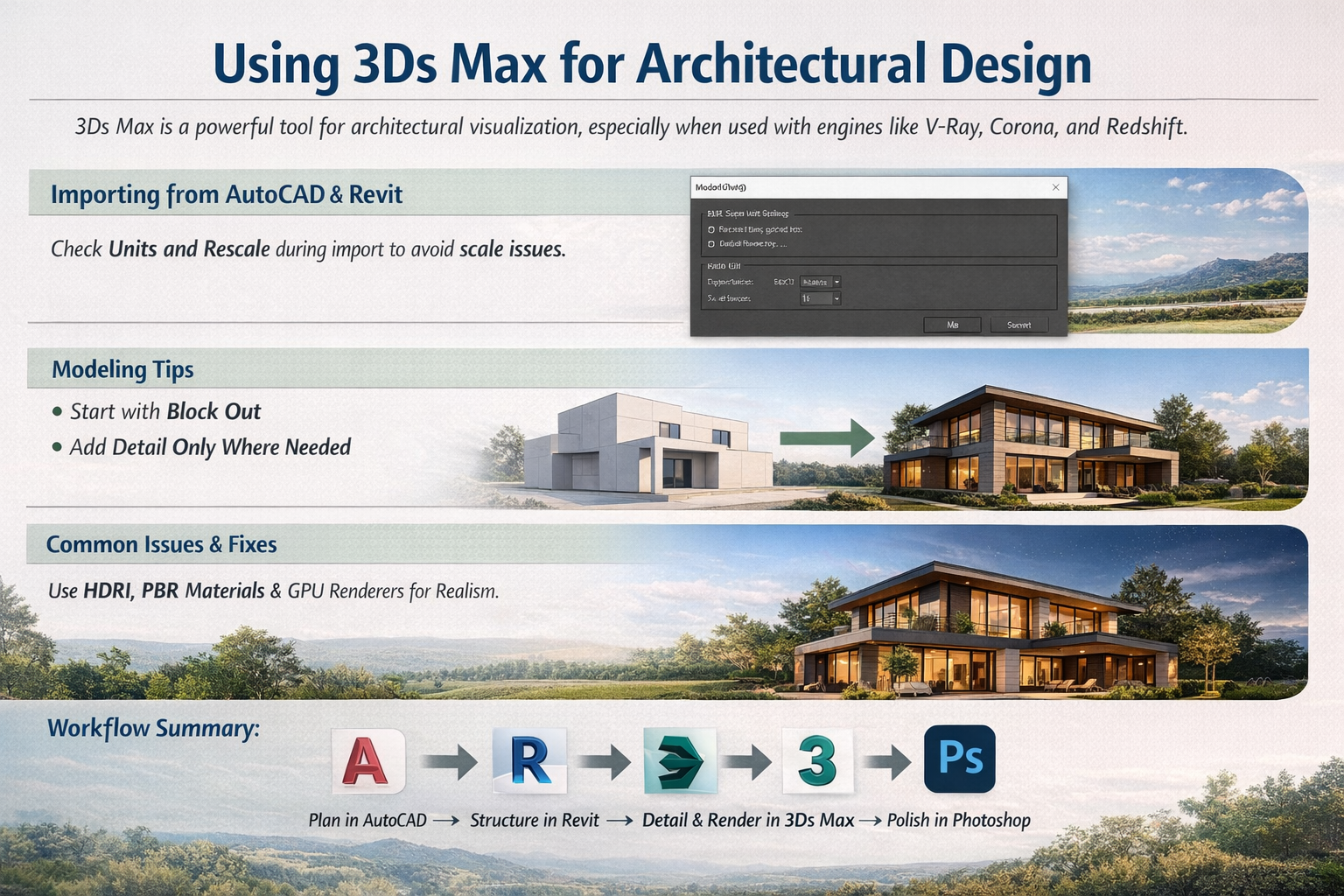
Task: Click the 'Polish in Photoshop' caption
Action: tap(959, 820)
